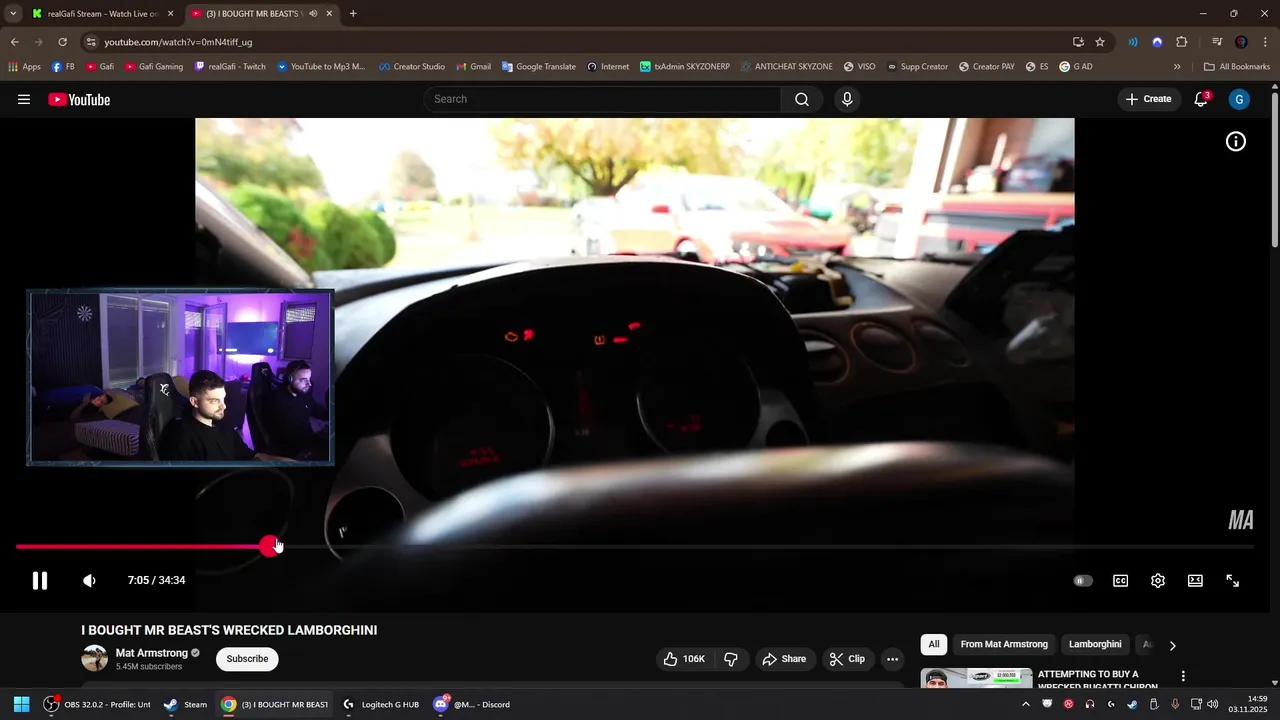The image size is (1280, 720).
Task: Open the Gmail bookmark
Action: pos(473,67)
